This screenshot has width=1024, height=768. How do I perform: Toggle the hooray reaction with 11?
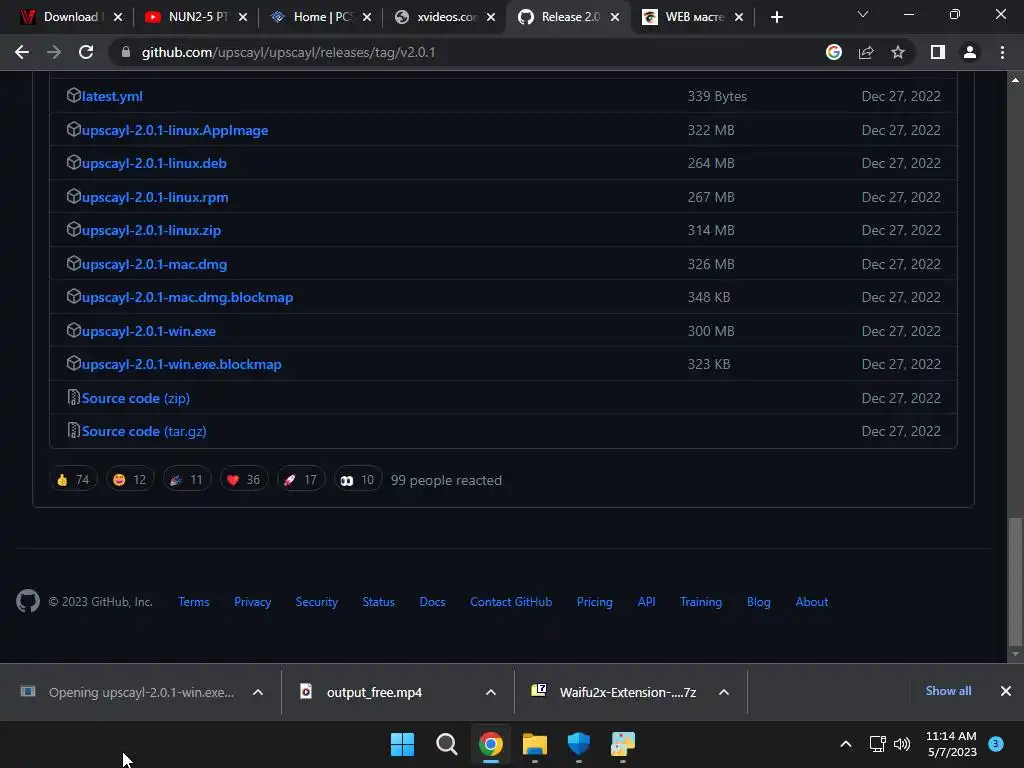point(187,479)
